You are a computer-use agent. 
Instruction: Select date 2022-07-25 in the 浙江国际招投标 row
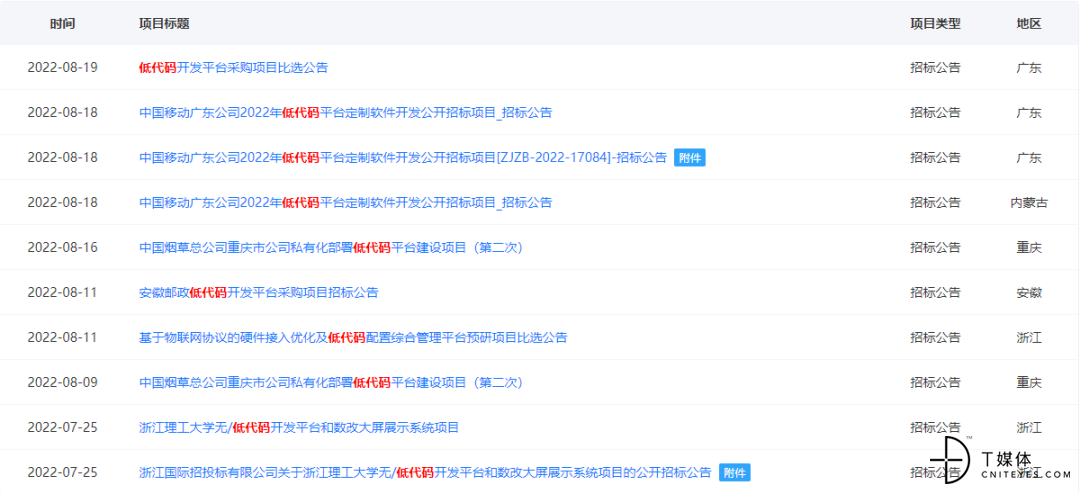[63, 473]
